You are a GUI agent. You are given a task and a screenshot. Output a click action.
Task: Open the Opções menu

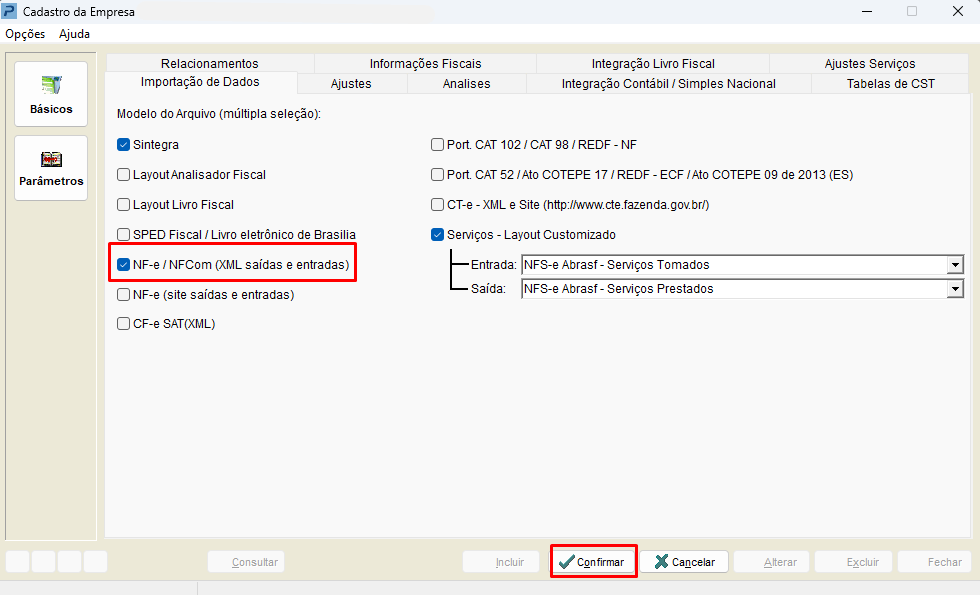(x=25, y=34)
